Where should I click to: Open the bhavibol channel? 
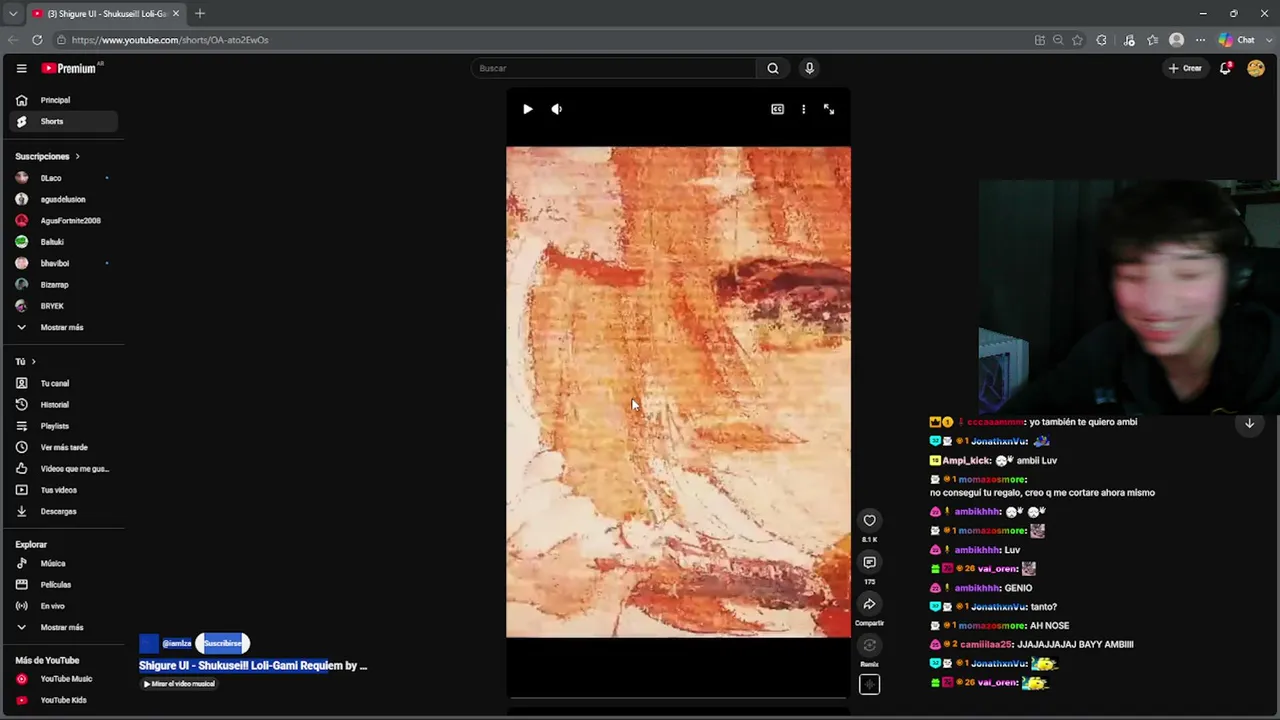click(x=64, y=263)
